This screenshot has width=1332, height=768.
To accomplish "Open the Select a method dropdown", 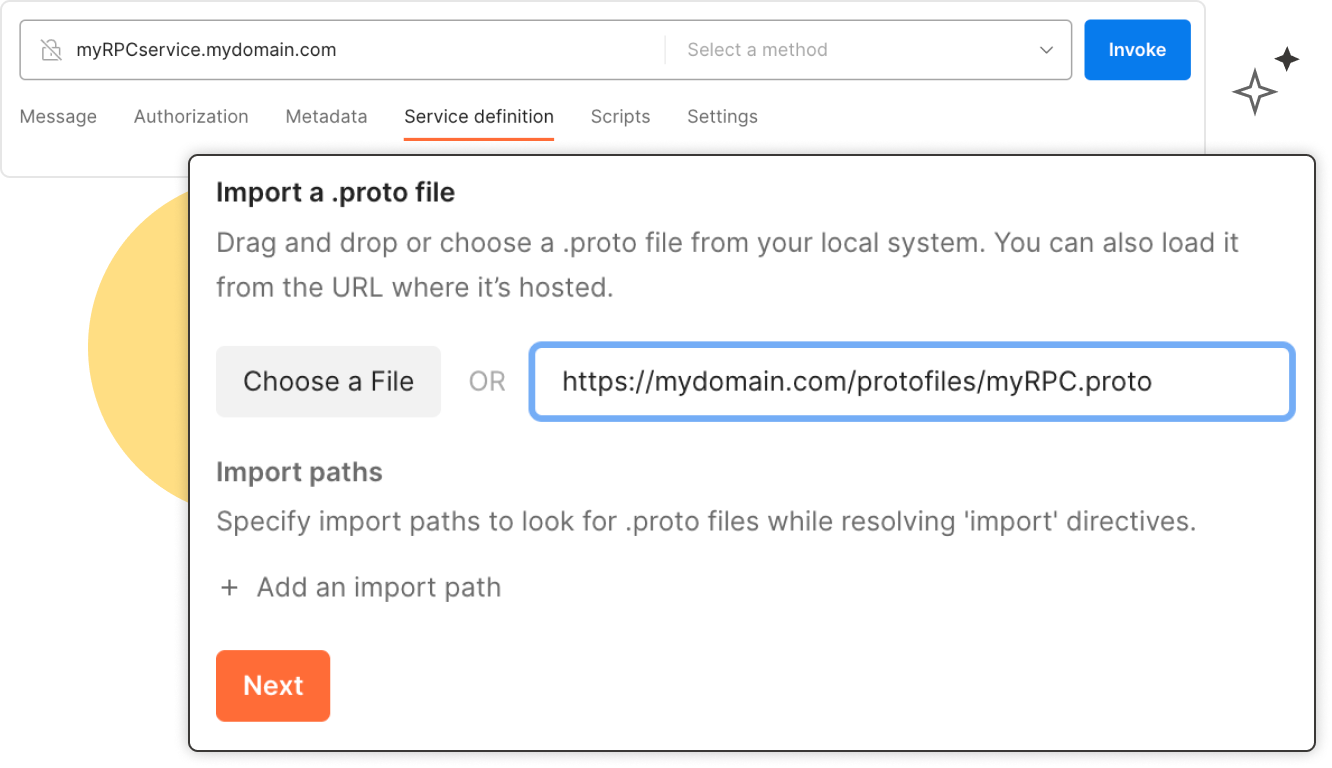I will 860,49.
